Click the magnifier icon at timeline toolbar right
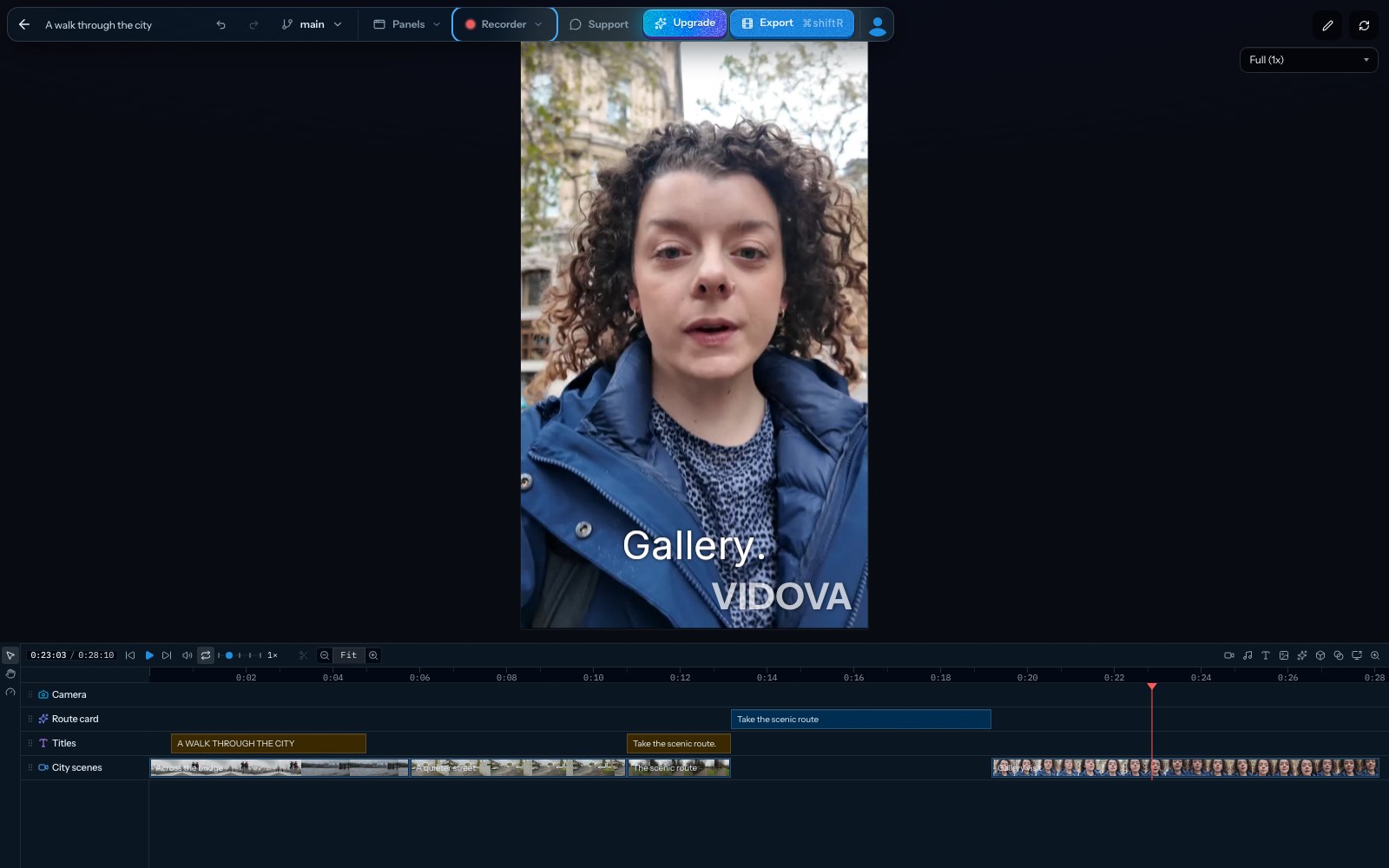 (x=1375, y=655)
